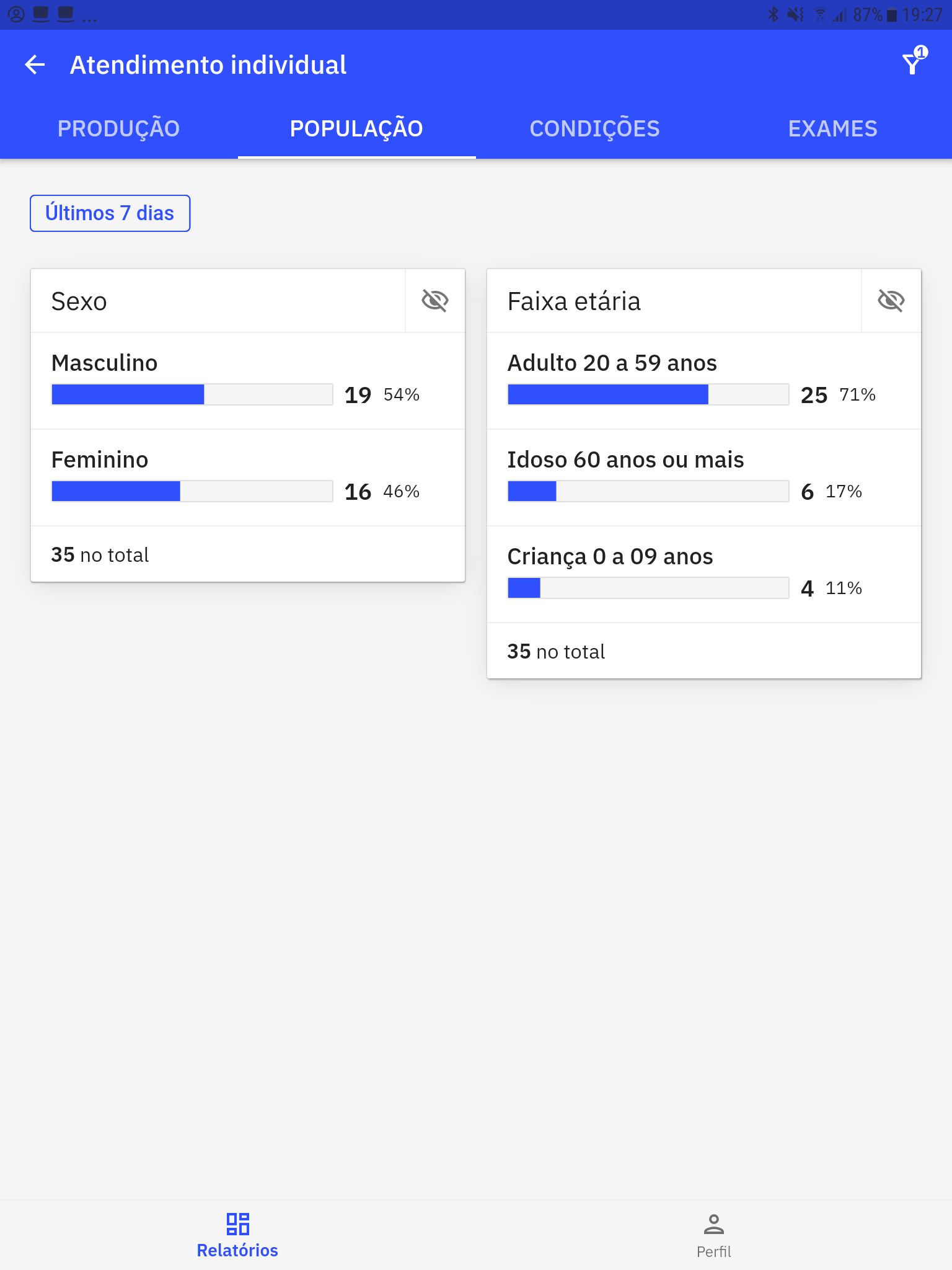
Task: Tap the Bluetooth status bar icon
Action: [773, 14]
